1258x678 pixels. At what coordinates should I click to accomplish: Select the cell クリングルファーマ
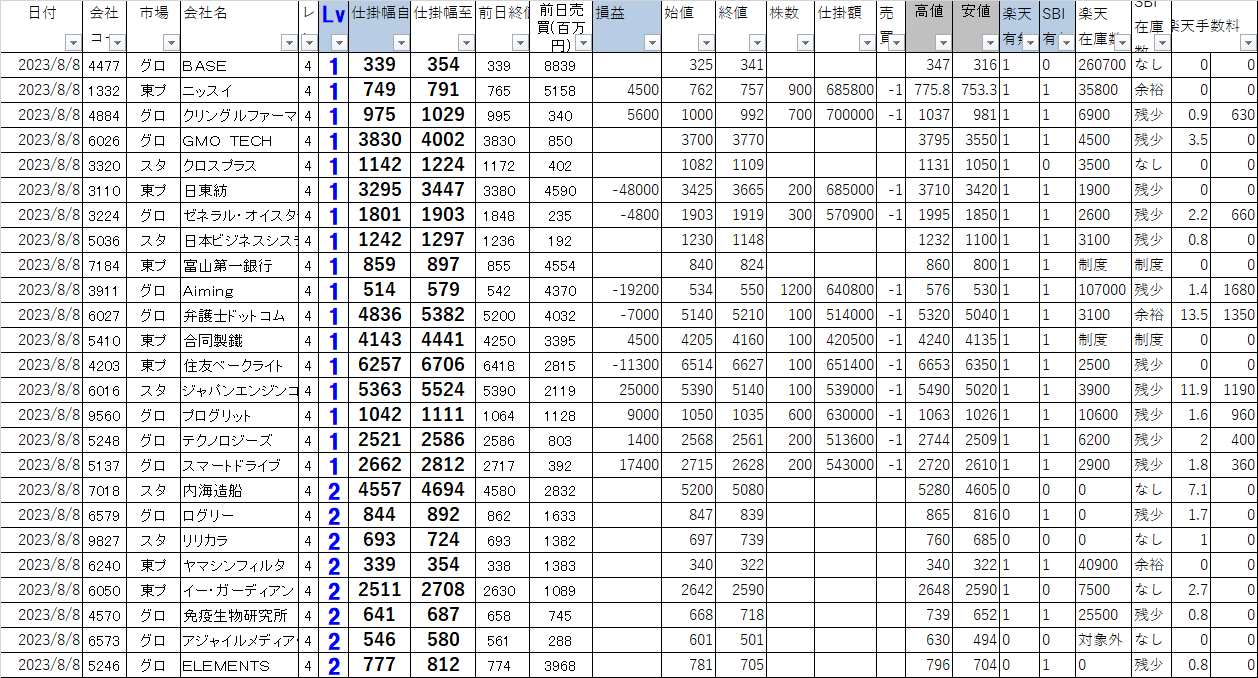(239, 115)
